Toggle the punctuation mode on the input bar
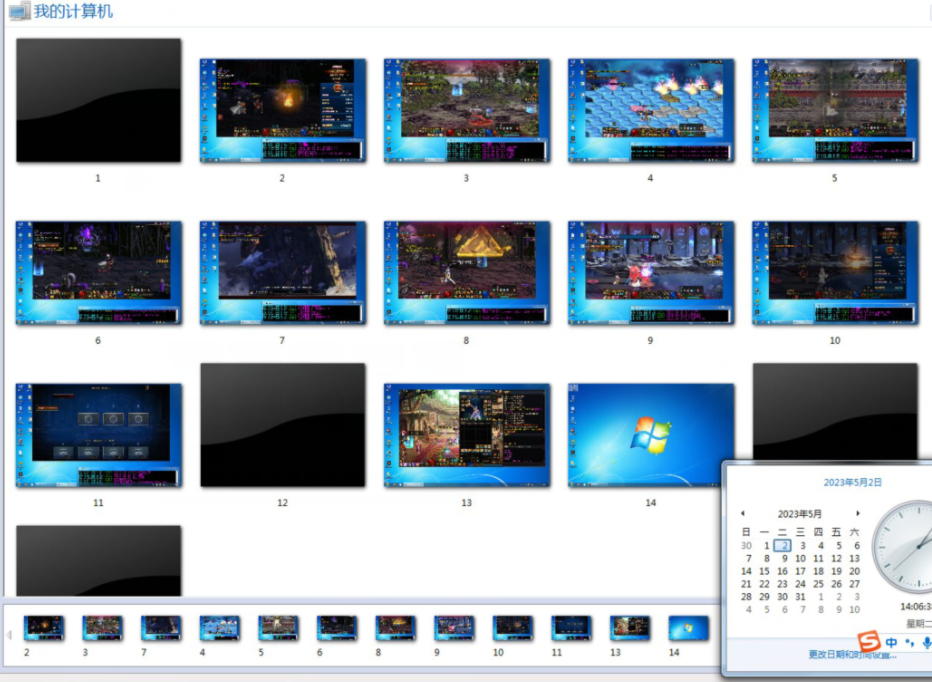The width and height of the screenshot is (932, 682). tap(909, 643)
